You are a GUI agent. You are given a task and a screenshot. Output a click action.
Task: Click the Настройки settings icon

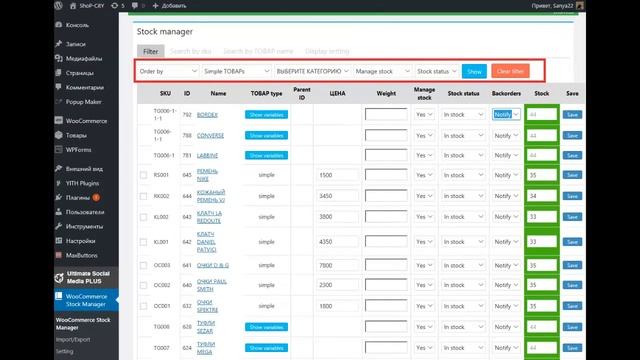pos(59,240)
